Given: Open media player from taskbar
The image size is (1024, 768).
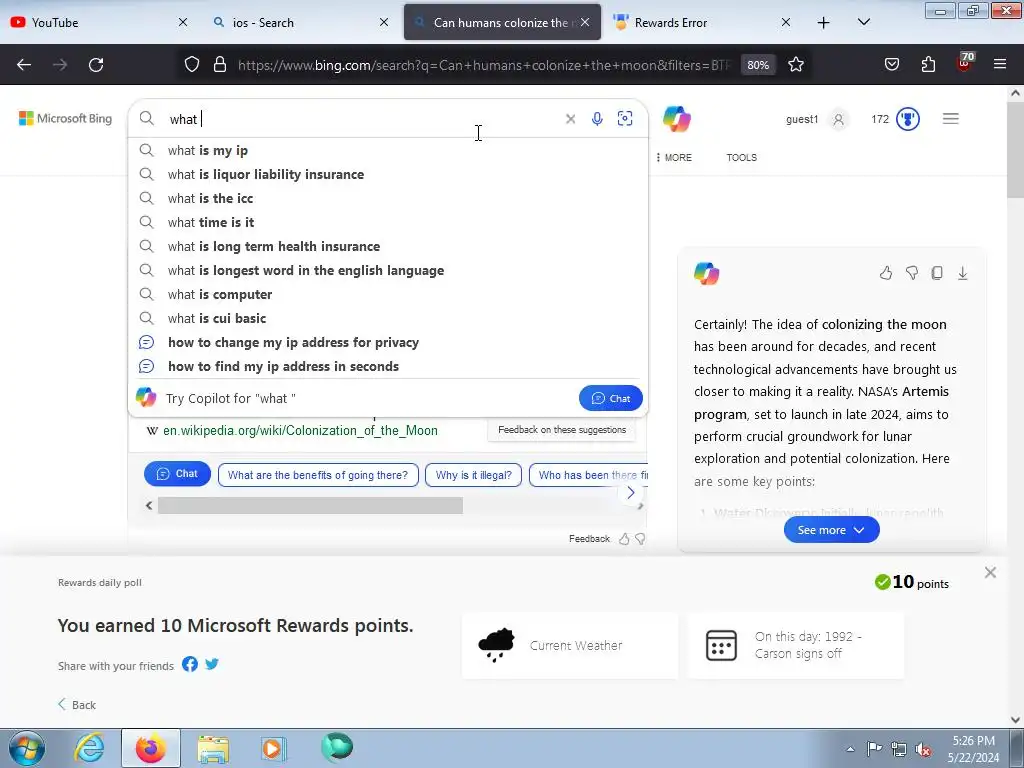Looking at the screenshot, I should 273,748.
